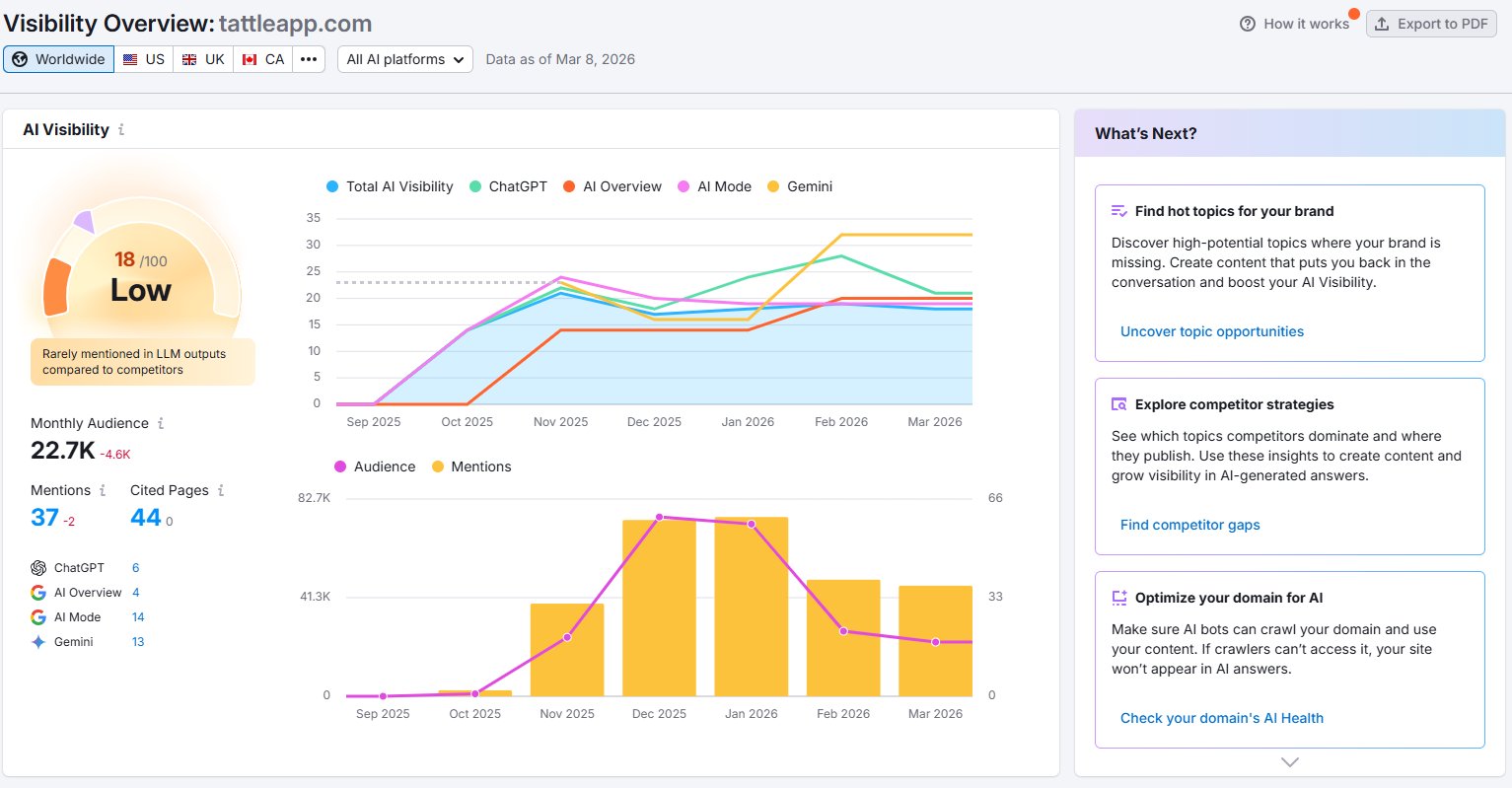Image resolution: width=1512 pixels, height=788 pixels.
Task: Click the Nov 2025 mentions bar
Action: pyautogui.click(x=567, y=649)
